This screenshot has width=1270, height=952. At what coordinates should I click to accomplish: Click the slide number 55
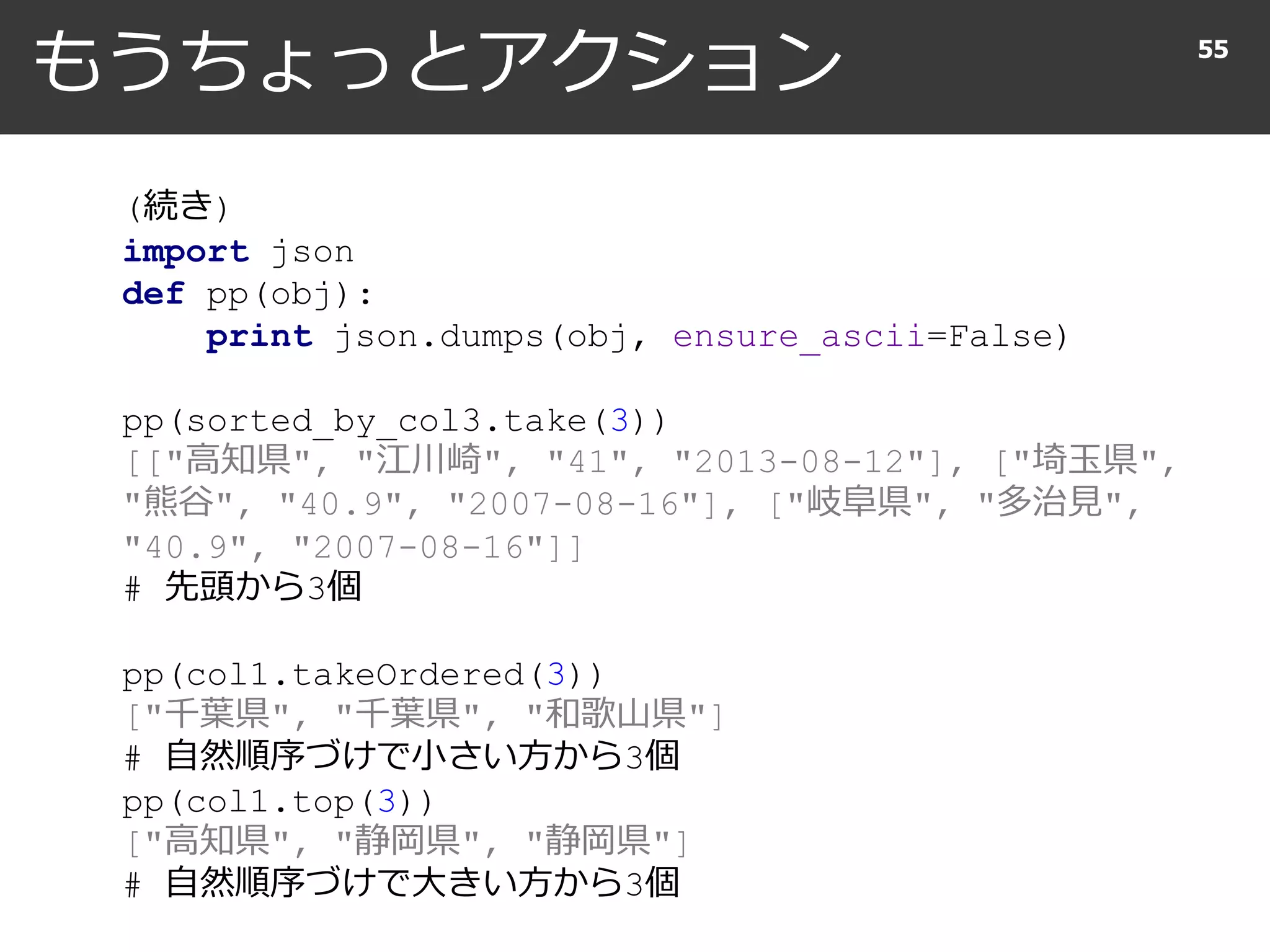[x=1212, y=50]
